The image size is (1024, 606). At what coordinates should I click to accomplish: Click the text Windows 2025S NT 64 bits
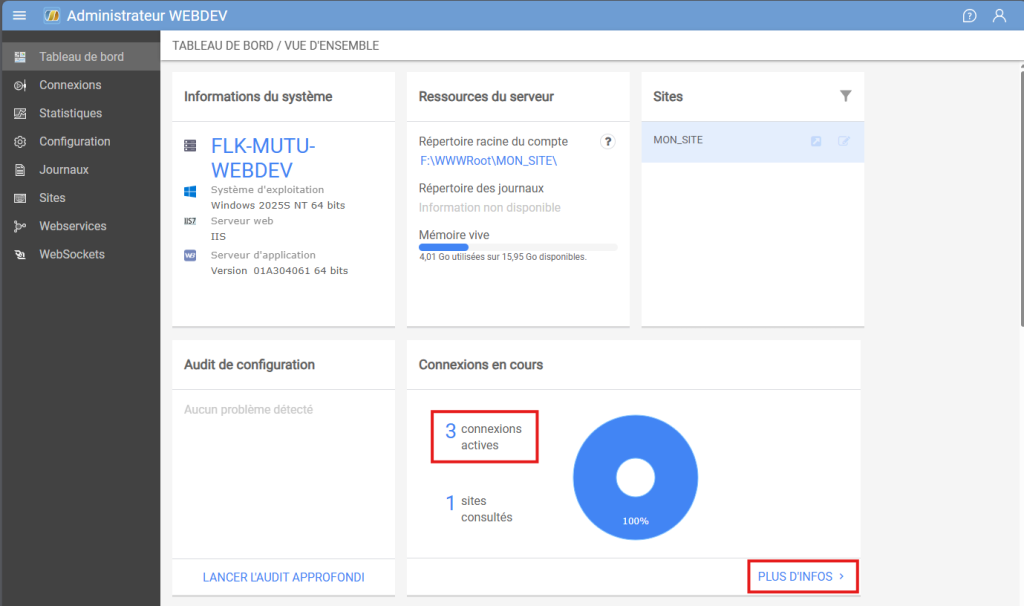pyautogui.click(x=278, y=205)
